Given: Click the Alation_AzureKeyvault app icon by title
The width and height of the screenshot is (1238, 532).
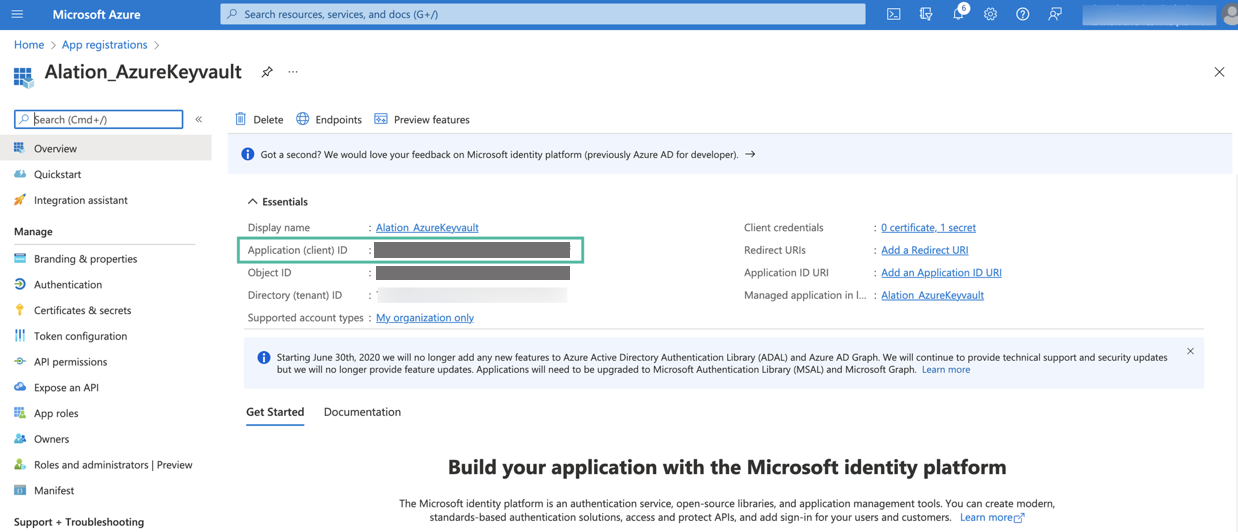Looking at the screenshot, I should pyautogui.click(x=23, y=76).
